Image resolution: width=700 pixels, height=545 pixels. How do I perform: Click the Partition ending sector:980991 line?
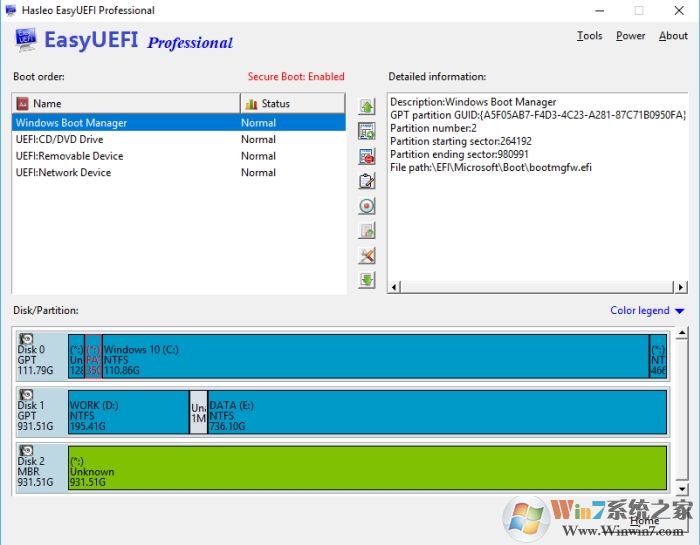coord(459,154)
